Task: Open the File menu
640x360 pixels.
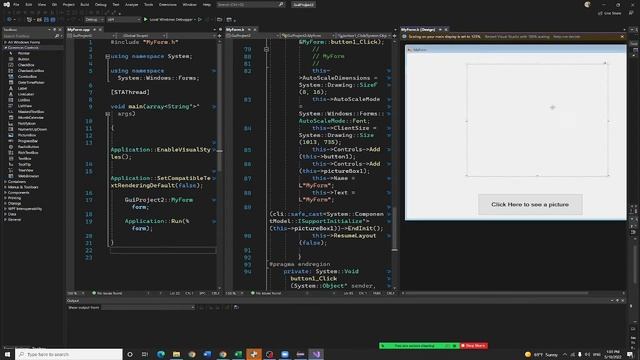Action: click(x=16, y=4)
